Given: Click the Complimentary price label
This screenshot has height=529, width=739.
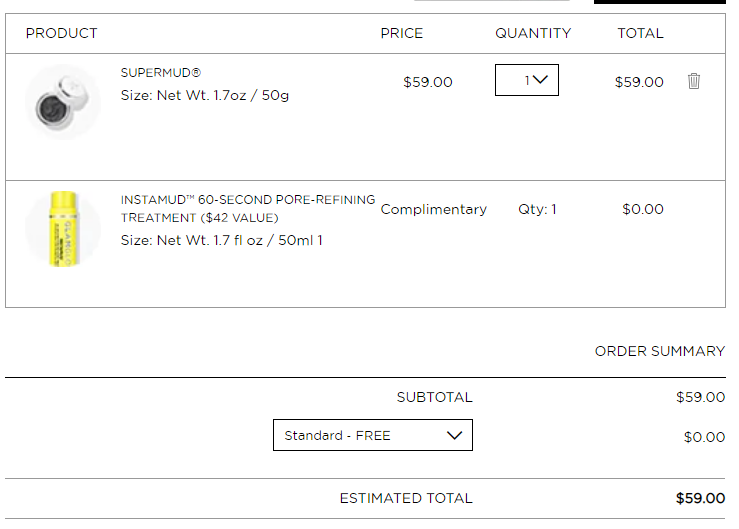Looking at the screenshot, I should 434,209.
